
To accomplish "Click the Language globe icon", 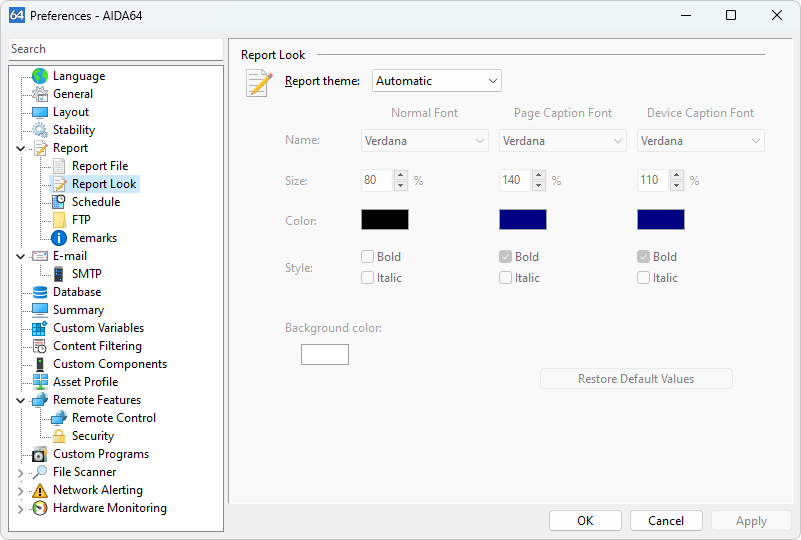I will (40, 76).
